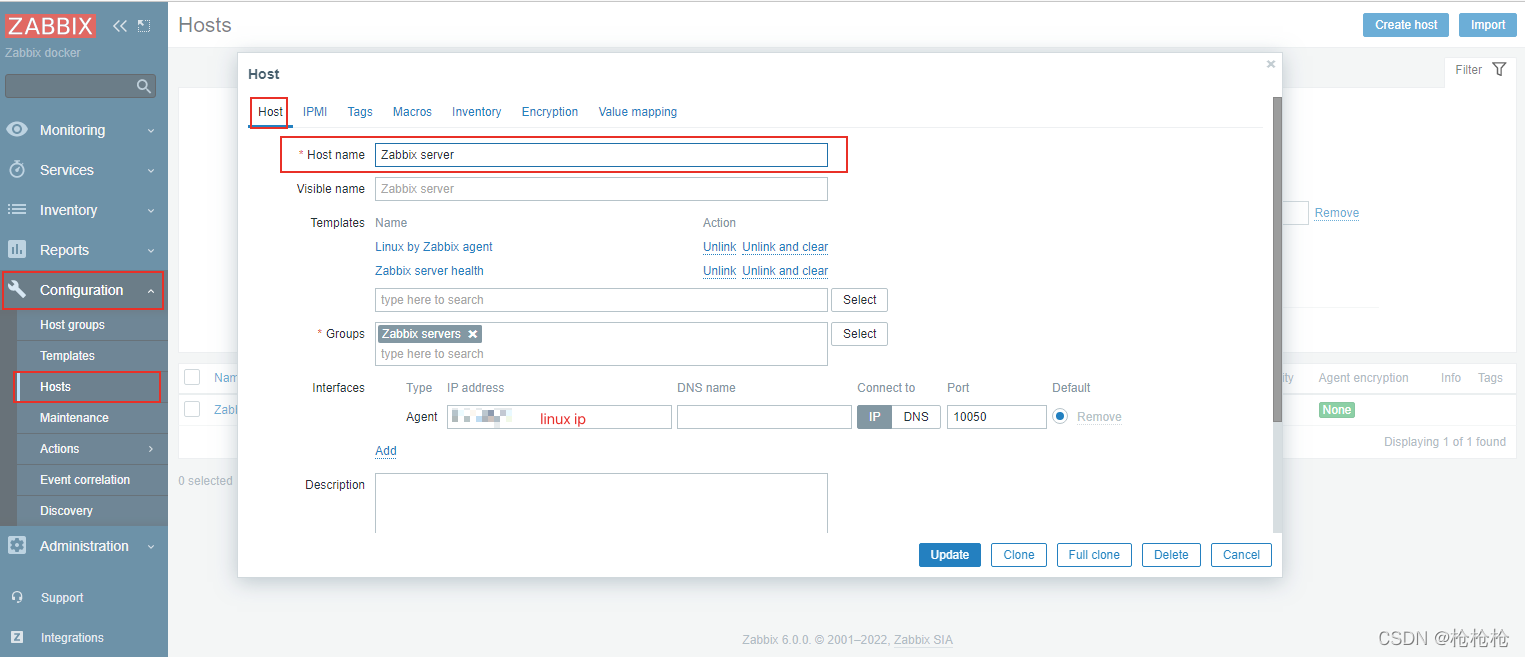Viewport: 1525px width, 657px height.
Task: Check the Zabbix server row checkbox
Action: 192,409
